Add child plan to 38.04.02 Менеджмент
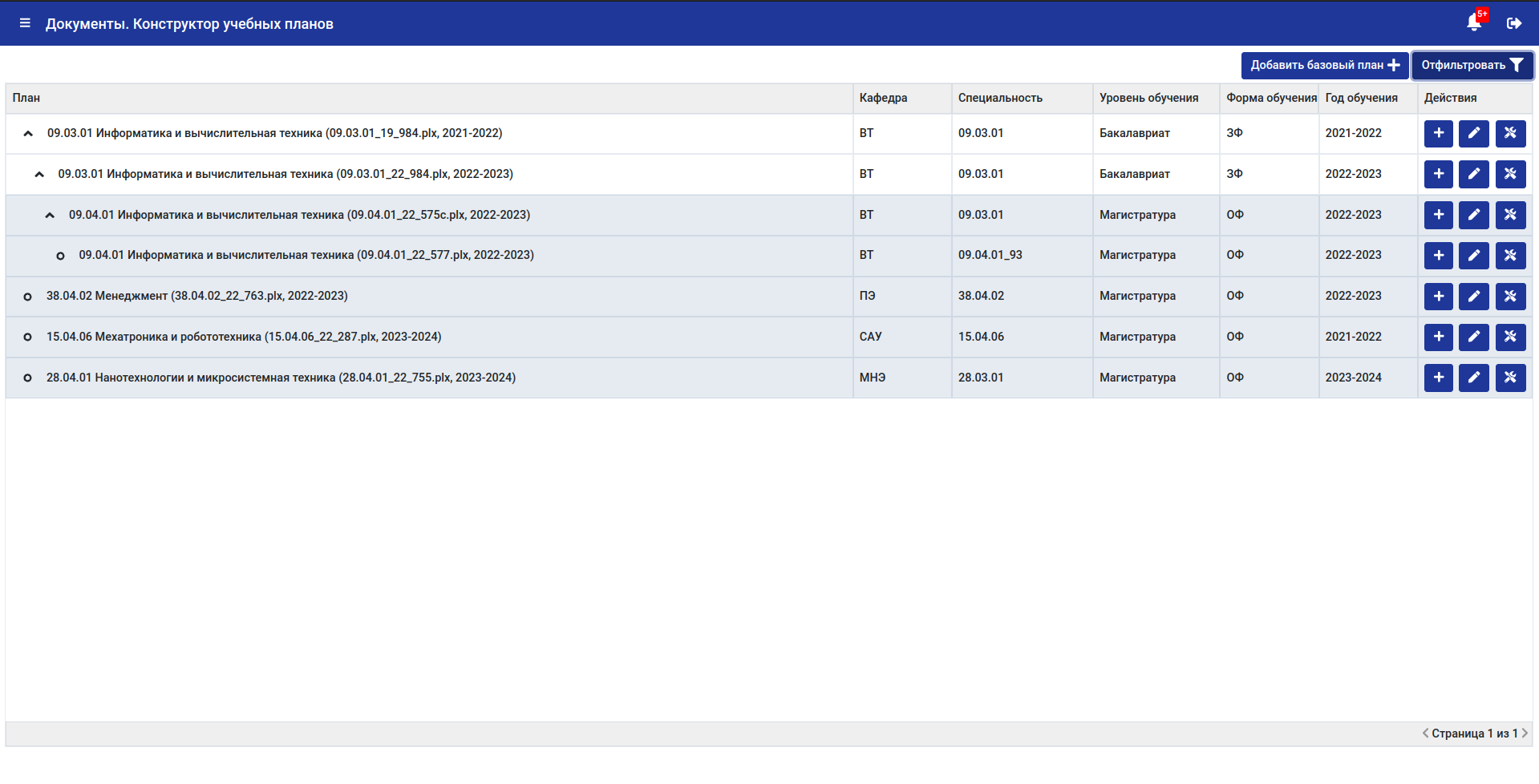The image size is (1539, 784). point(1439,297)
